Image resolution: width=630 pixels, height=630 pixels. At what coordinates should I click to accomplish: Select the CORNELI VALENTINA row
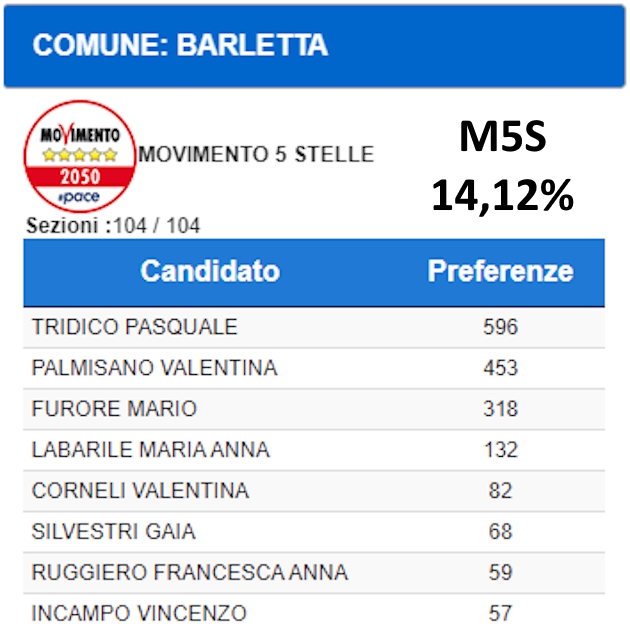314,491
